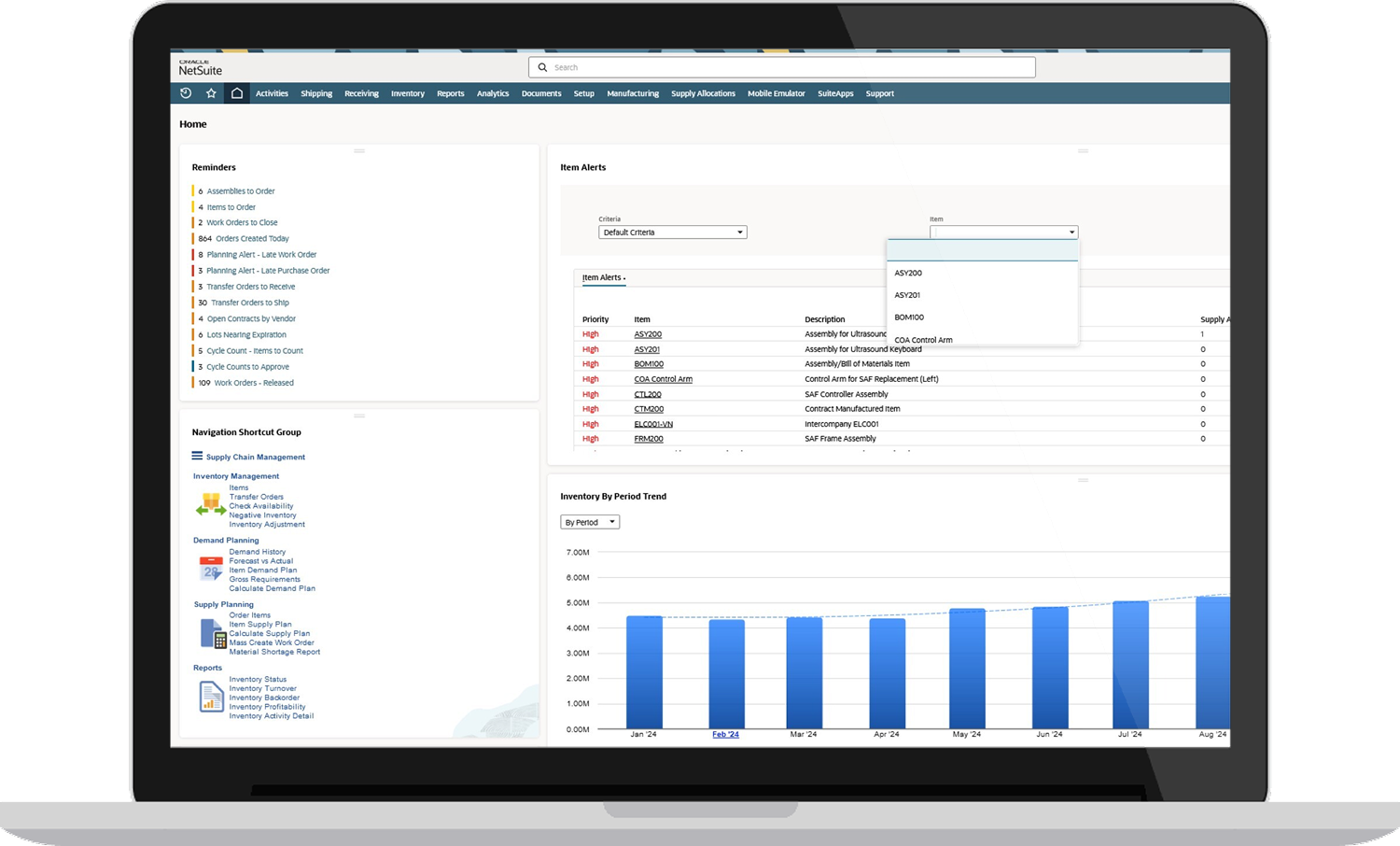
Task: Click the Inventory Turnover report shortcut
Action: pos(263,688)
